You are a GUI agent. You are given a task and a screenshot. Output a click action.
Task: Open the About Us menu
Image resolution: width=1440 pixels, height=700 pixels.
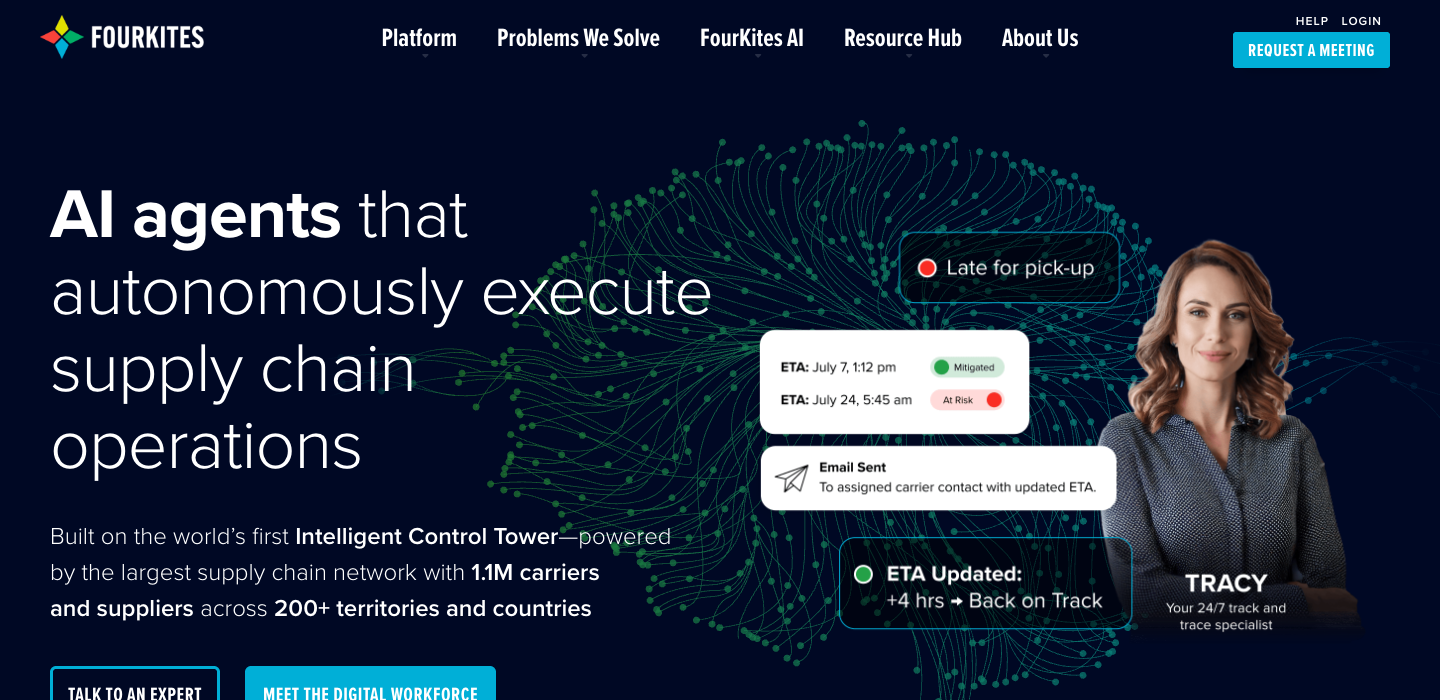1040,38
